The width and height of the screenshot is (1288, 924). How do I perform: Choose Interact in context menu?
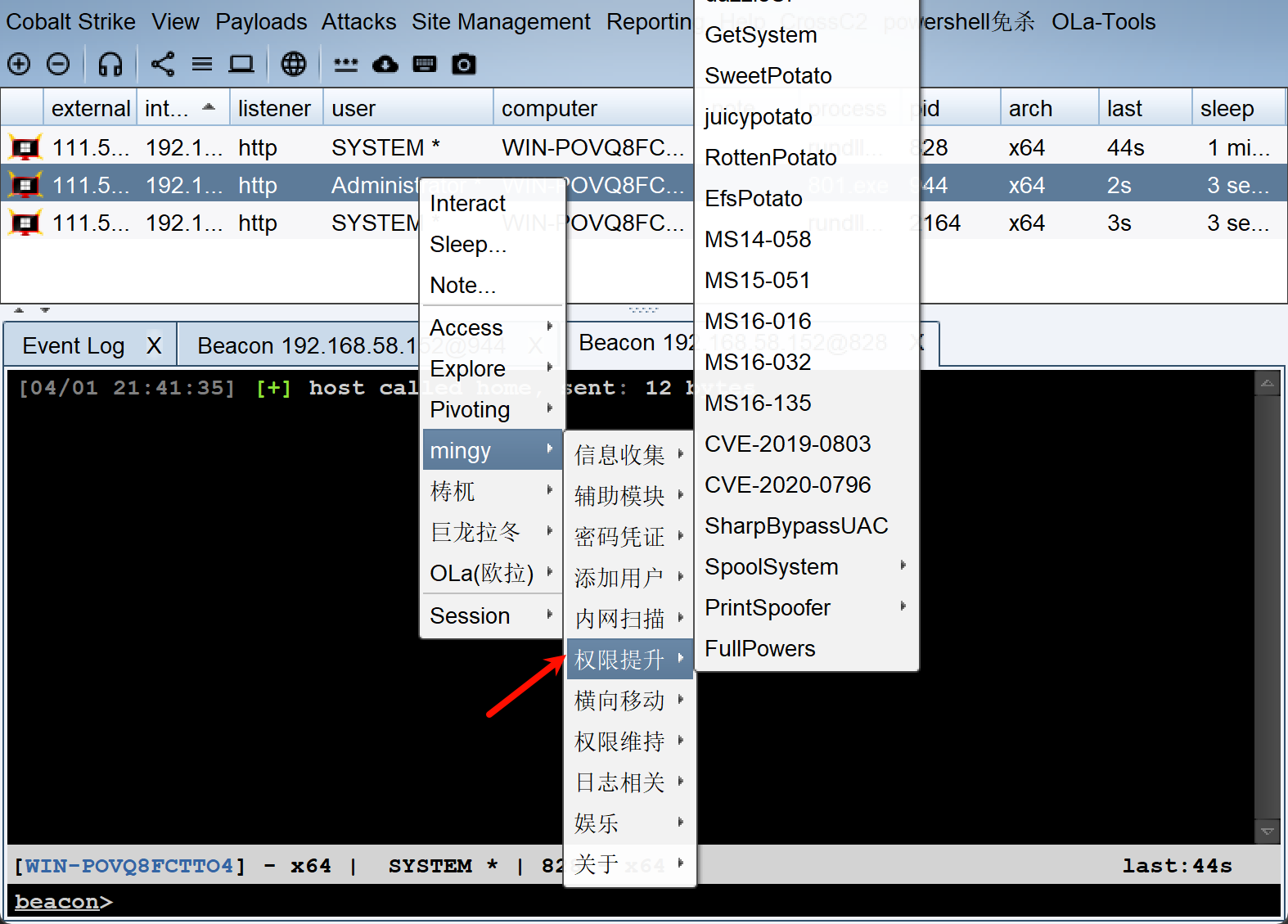click(x=492, y=203)
